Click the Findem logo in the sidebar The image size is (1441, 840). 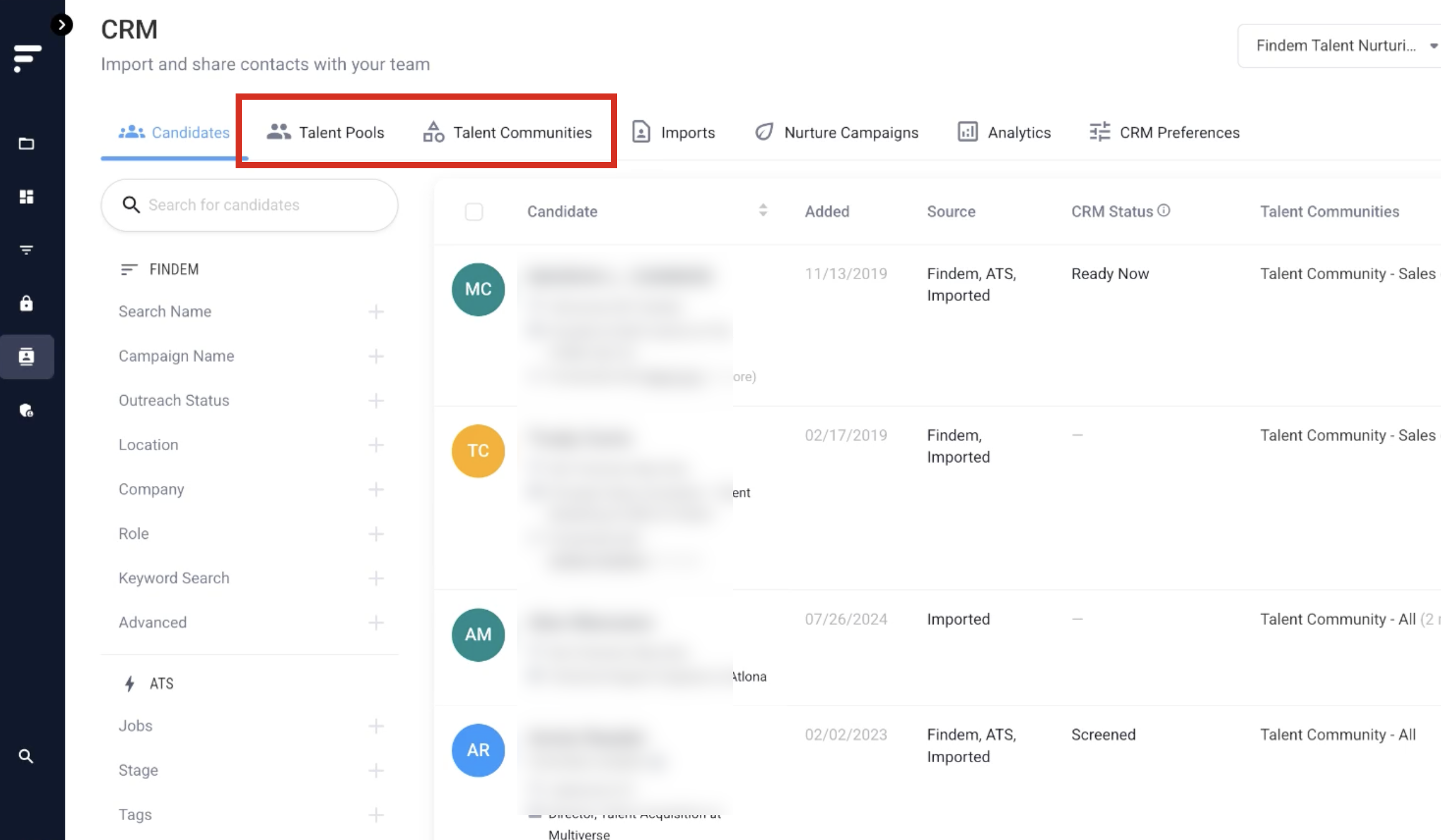coord(27,58)
